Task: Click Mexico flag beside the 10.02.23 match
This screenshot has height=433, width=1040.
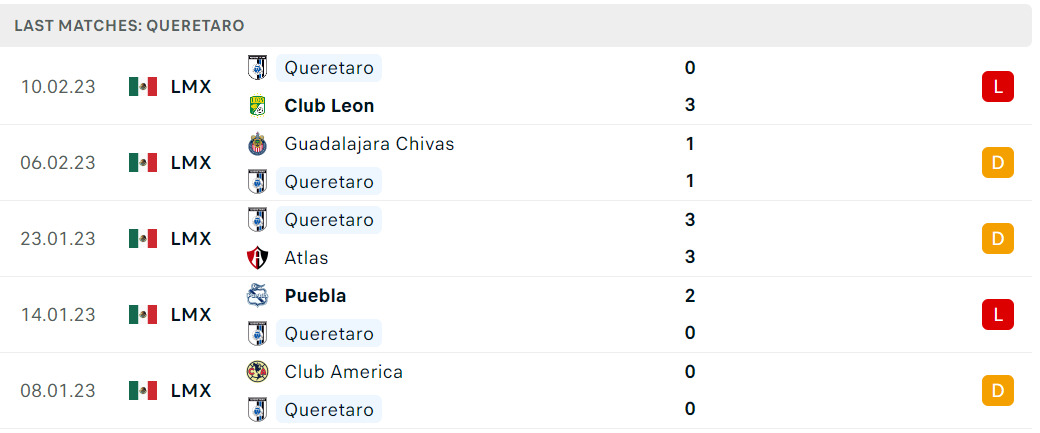Action: 143,87
